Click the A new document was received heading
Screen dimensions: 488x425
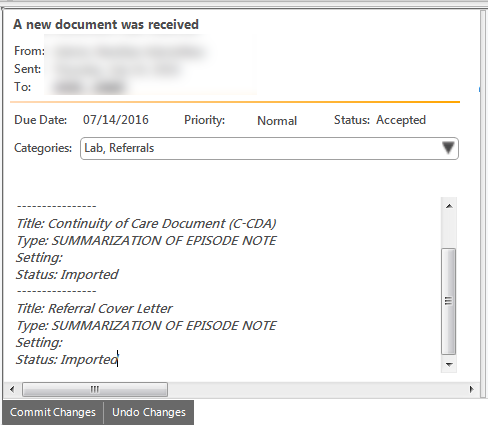coord(106,25)
